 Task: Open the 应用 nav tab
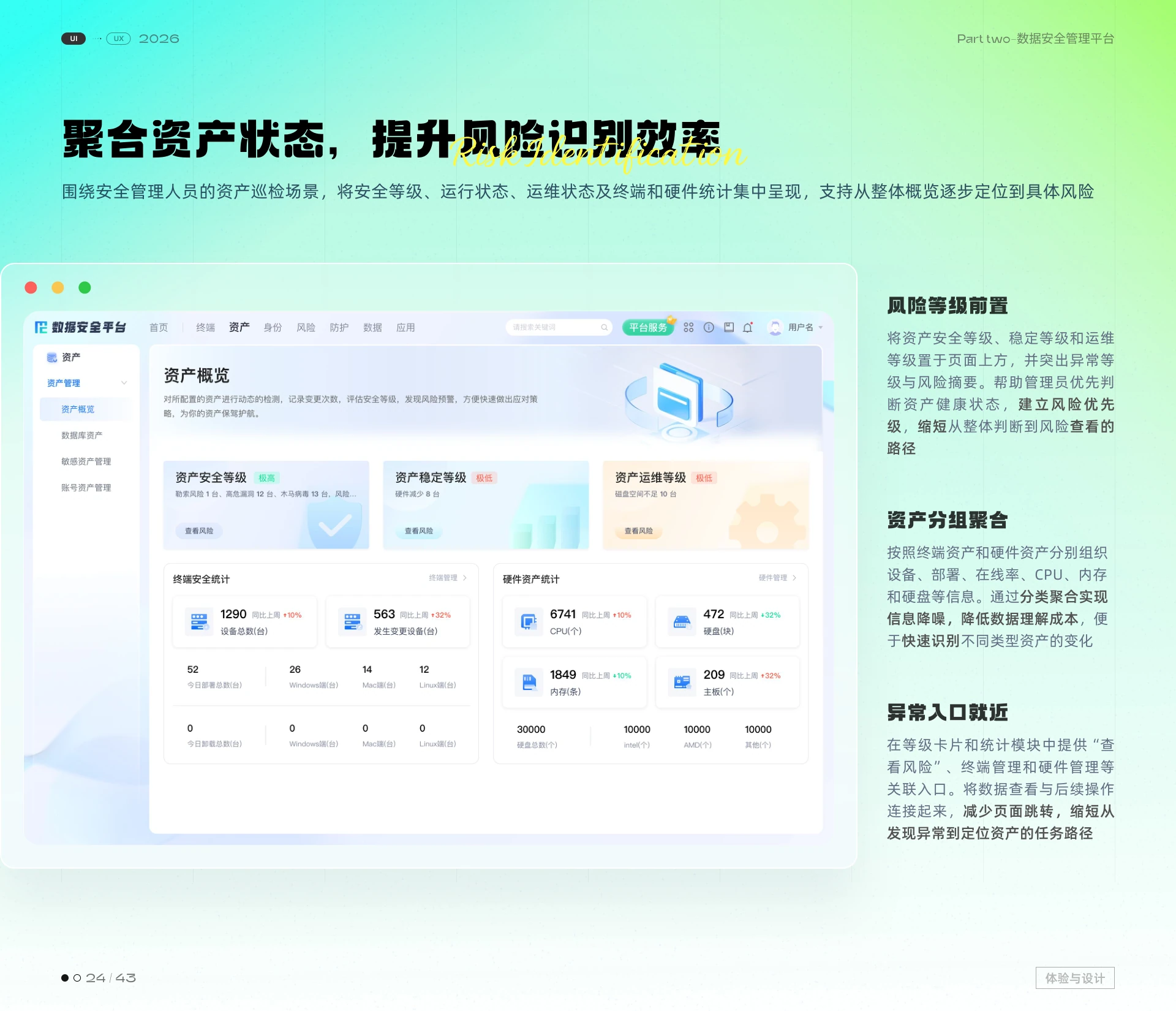(405, 327)
